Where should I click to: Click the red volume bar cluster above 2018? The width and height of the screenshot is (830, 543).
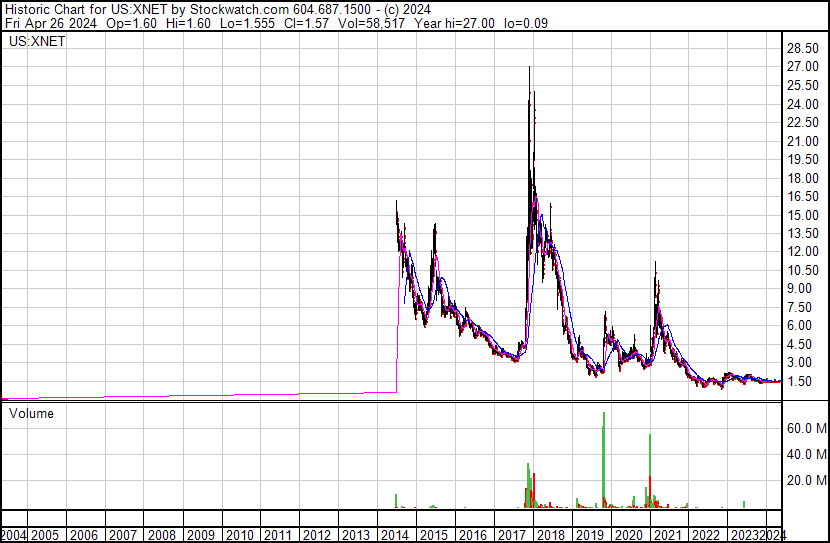point(533,490)
